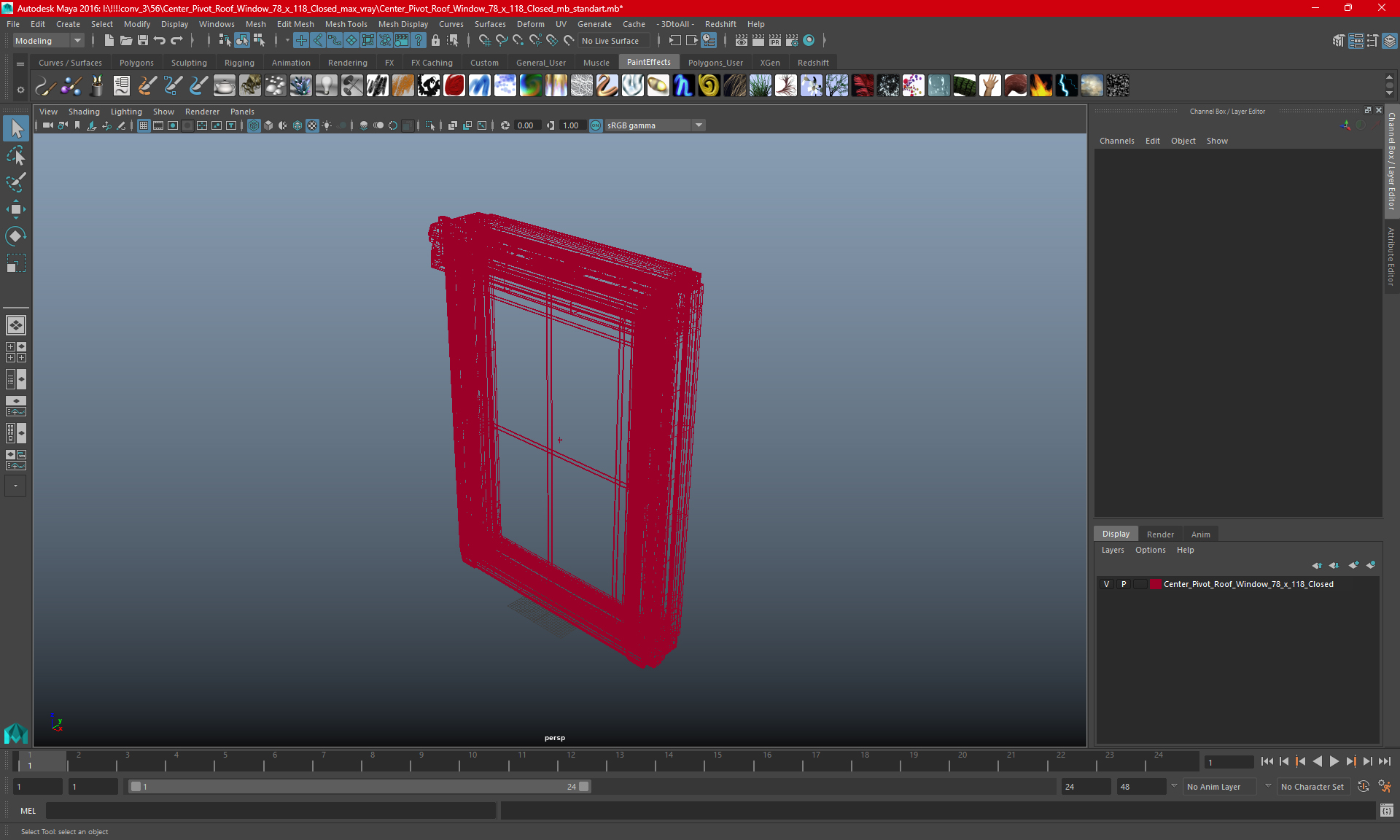Open render view clapper-eye icon

pos(742,41)
